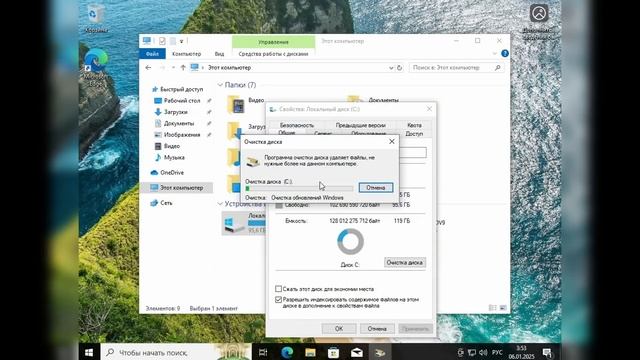Click Cancel in the Properties dialog
Image resolution: width=640 pixels, height=360 pixels.
click(377, 329)
